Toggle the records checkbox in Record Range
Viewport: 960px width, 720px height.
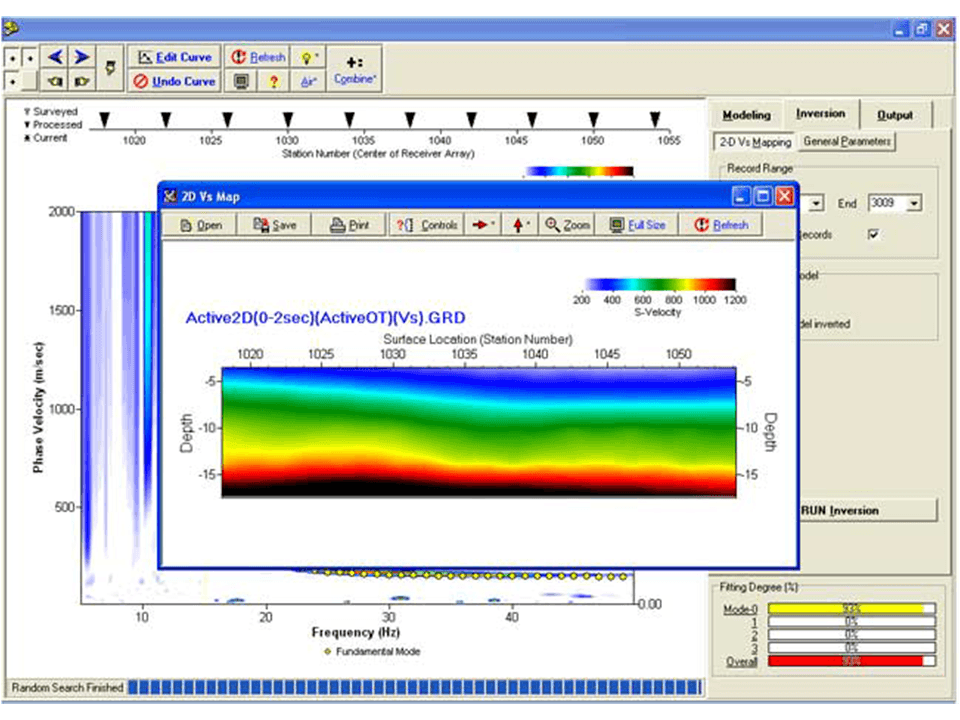(874, 234)
